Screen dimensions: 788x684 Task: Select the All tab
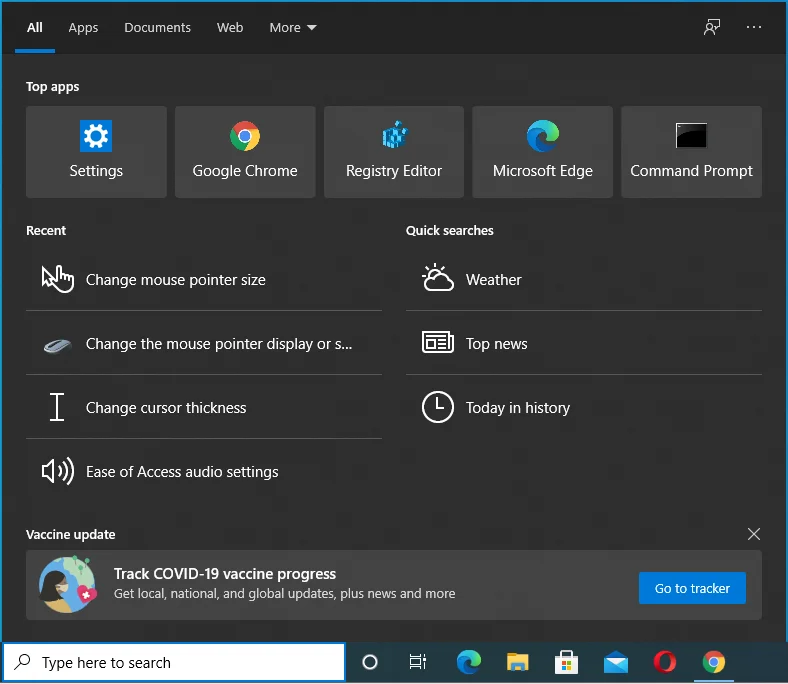(x=35, y=28)
